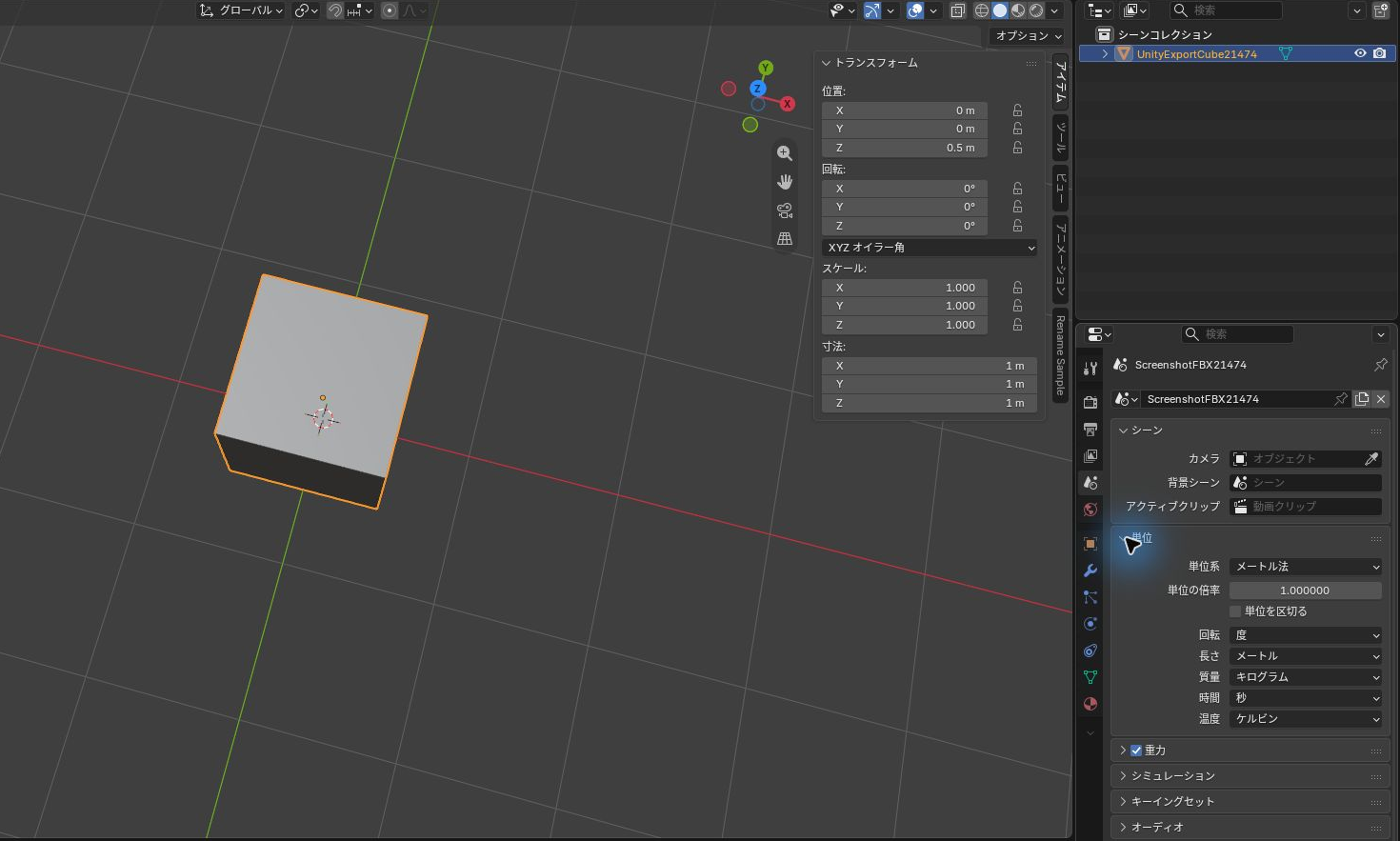The height and width of the screenshot is (841, 1400).
Task: Open the グローバル orientation dropdown
Action: coord(241,10)
